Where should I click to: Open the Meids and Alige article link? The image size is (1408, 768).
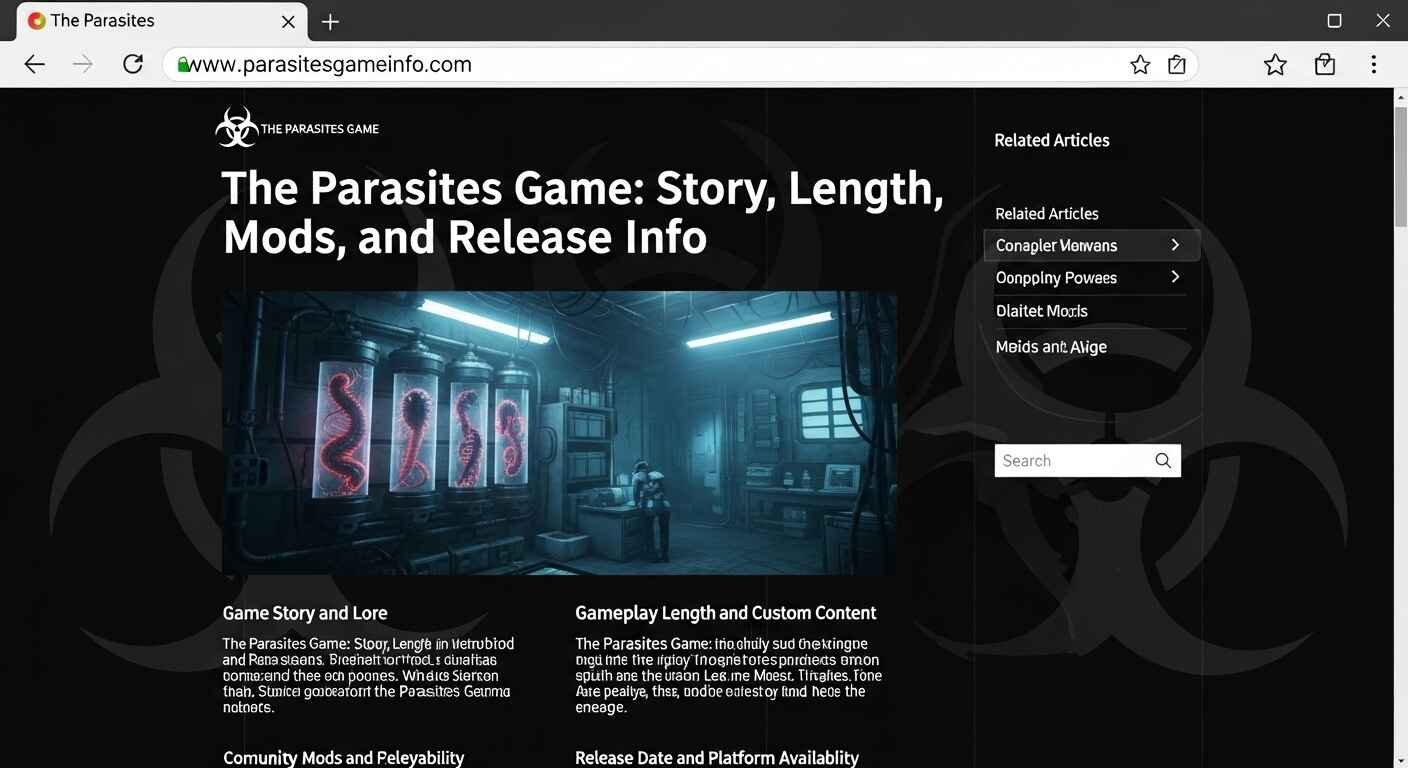[1051, 346]
